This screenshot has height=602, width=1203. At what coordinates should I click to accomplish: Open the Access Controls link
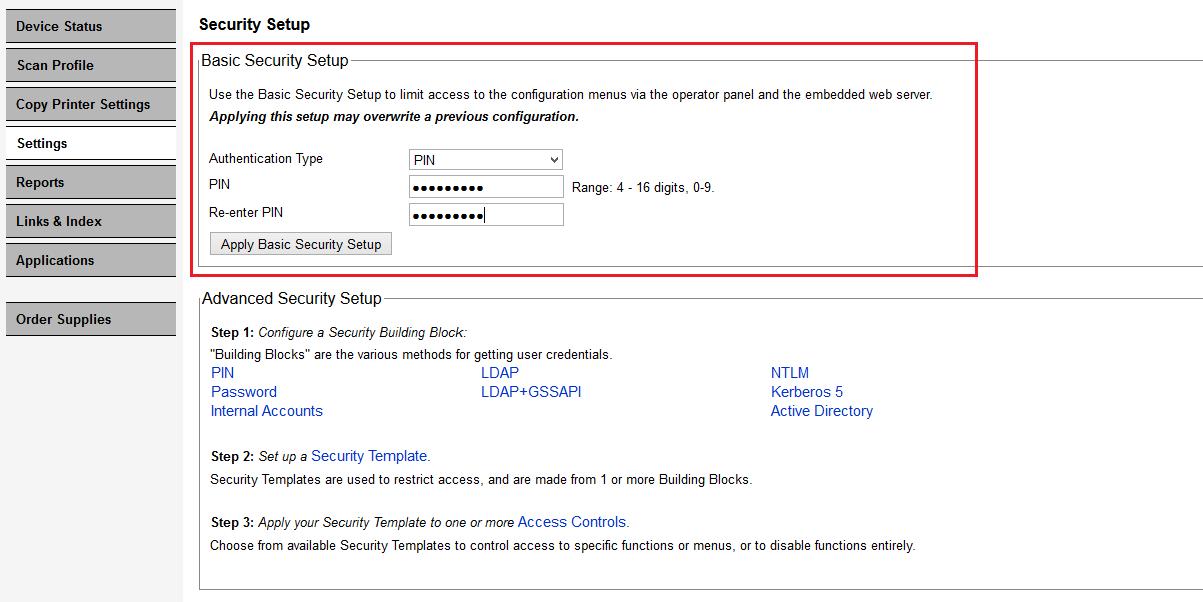tap(571, 521)
